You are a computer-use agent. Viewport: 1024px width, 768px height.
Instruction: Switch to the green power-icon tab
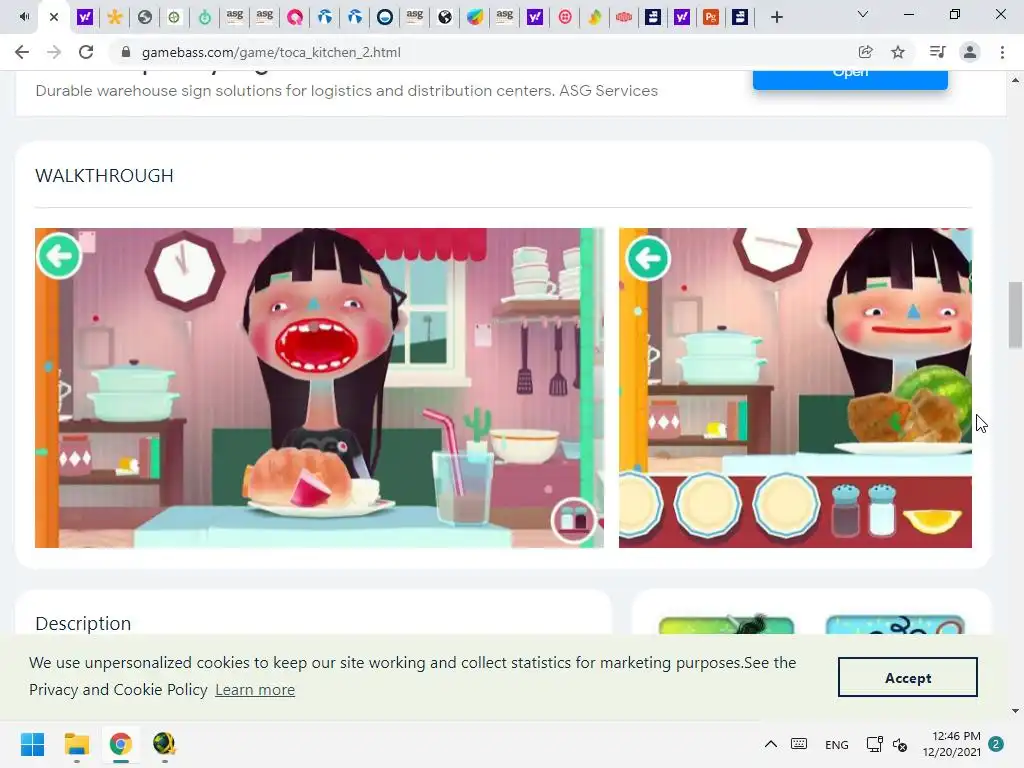[x=204, y=17]
